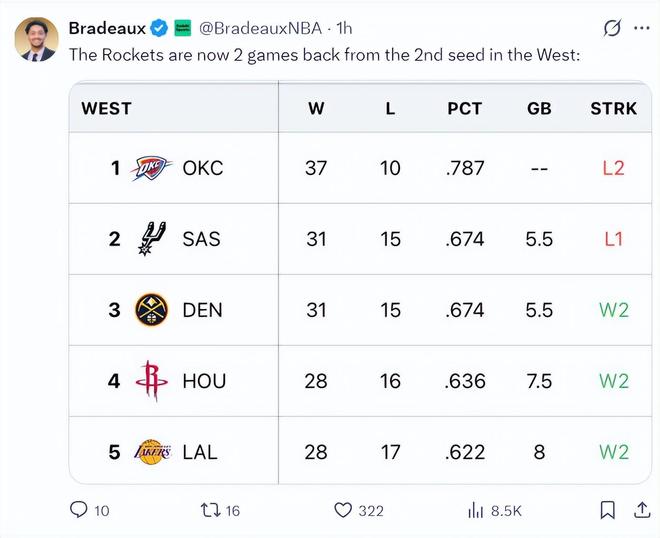The height and width of the screenshot is (538, 660).
Task: Click the OKC Thunder logo
Action: coord(152,168)
